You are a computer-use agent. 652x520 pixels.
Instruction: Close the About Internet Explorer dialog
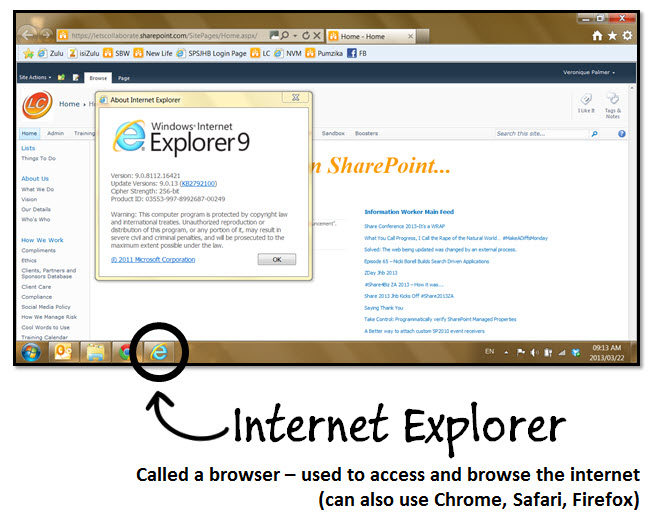coord(296,98)
